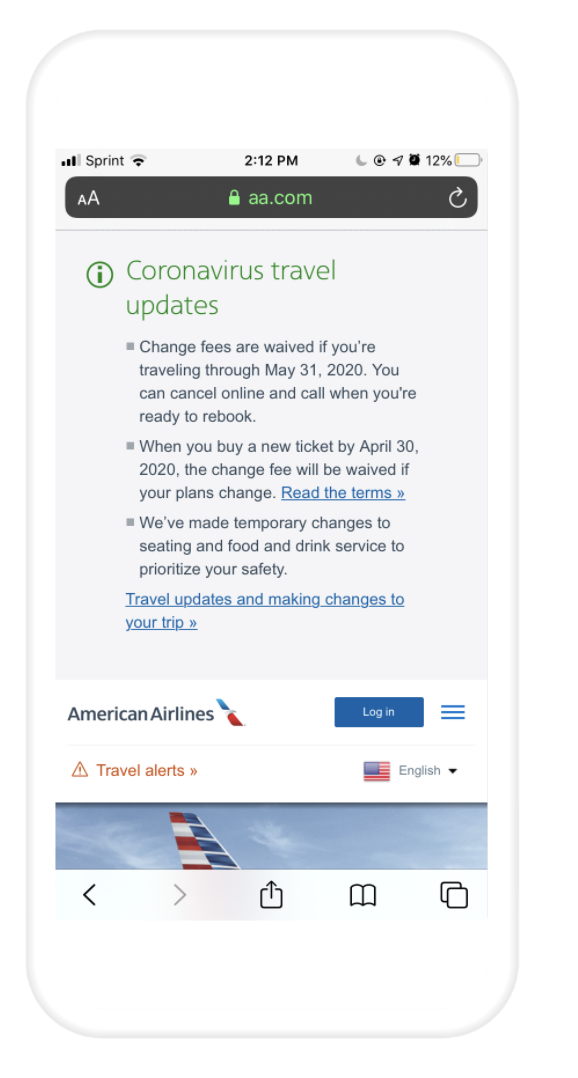Open the Safari share sheet
578x1078 pixels.
pos(271,895)
